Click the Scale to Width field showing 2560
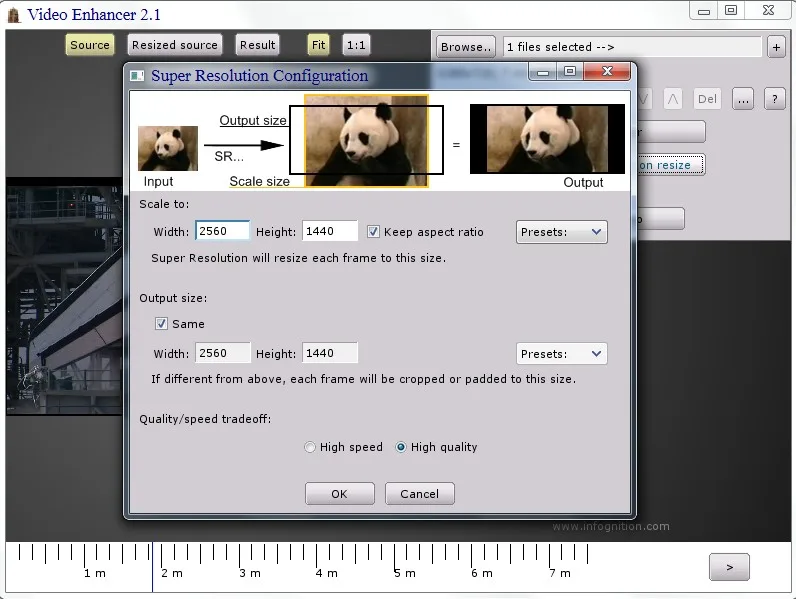Screen dimensions: 796x599 tap(222, 231)
